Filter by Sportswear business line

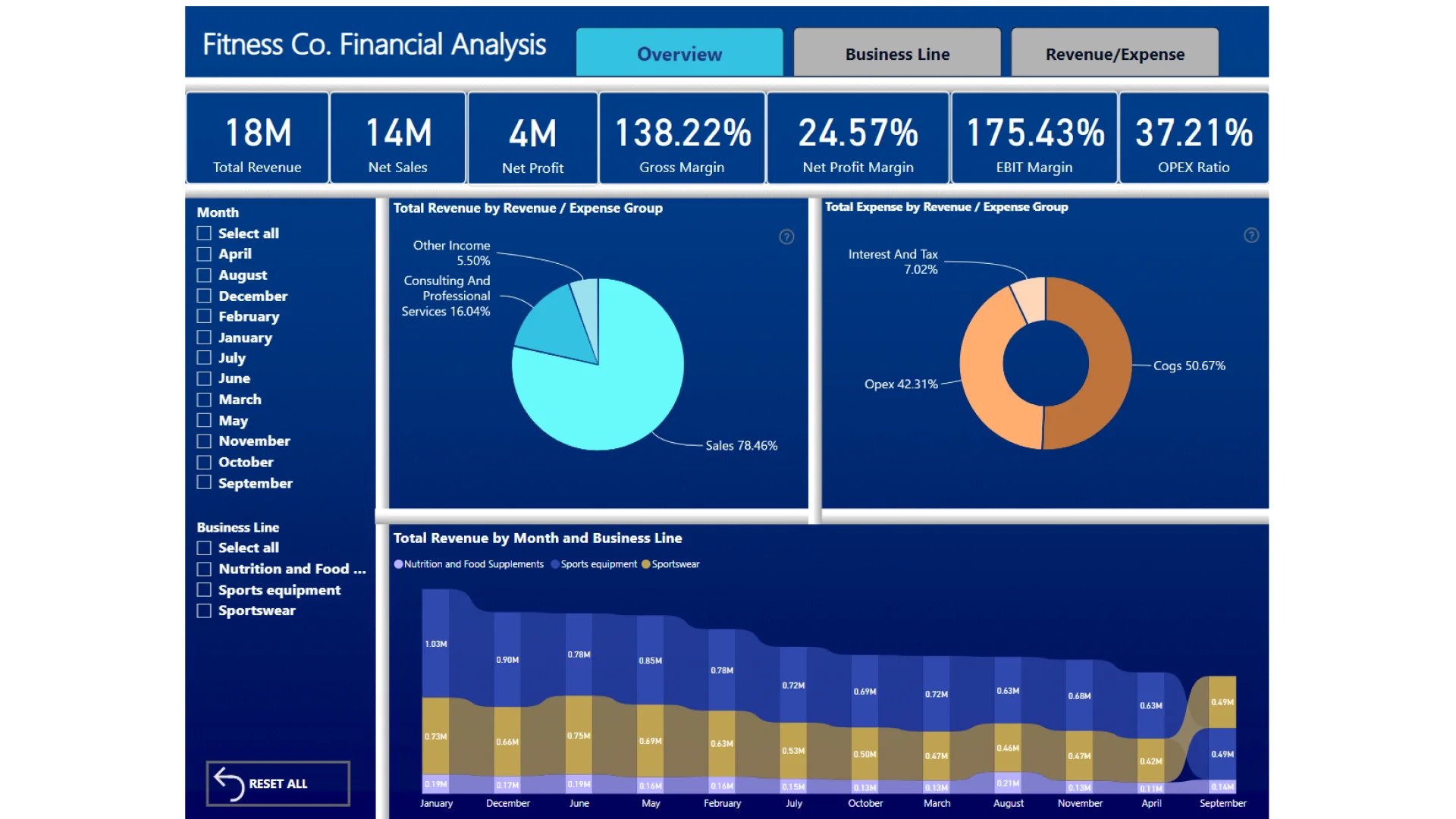tap(204, 610)
